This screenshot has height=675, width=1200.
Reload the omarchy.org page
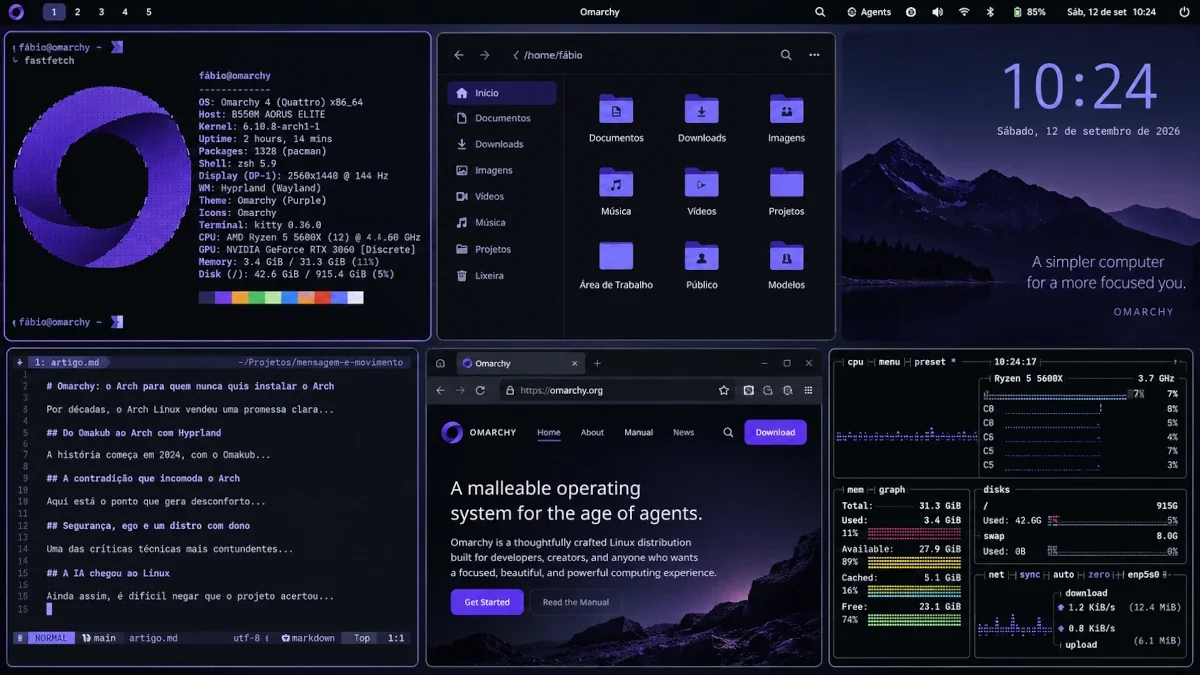pyautogui.click(x=480, y=390)
